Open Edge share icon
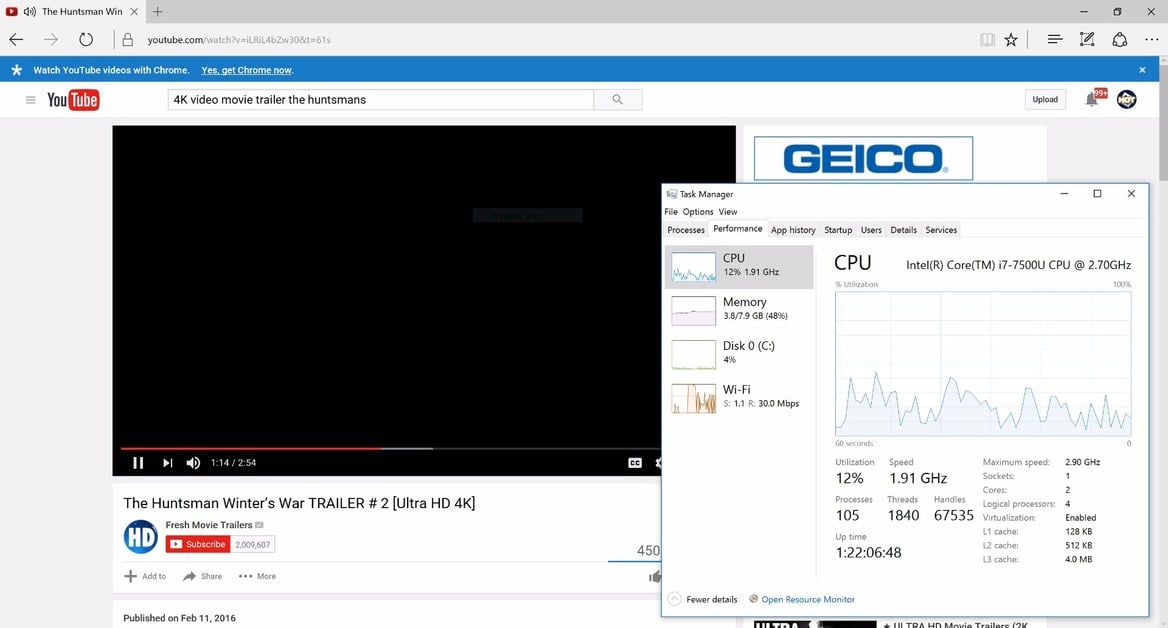 1120,39
